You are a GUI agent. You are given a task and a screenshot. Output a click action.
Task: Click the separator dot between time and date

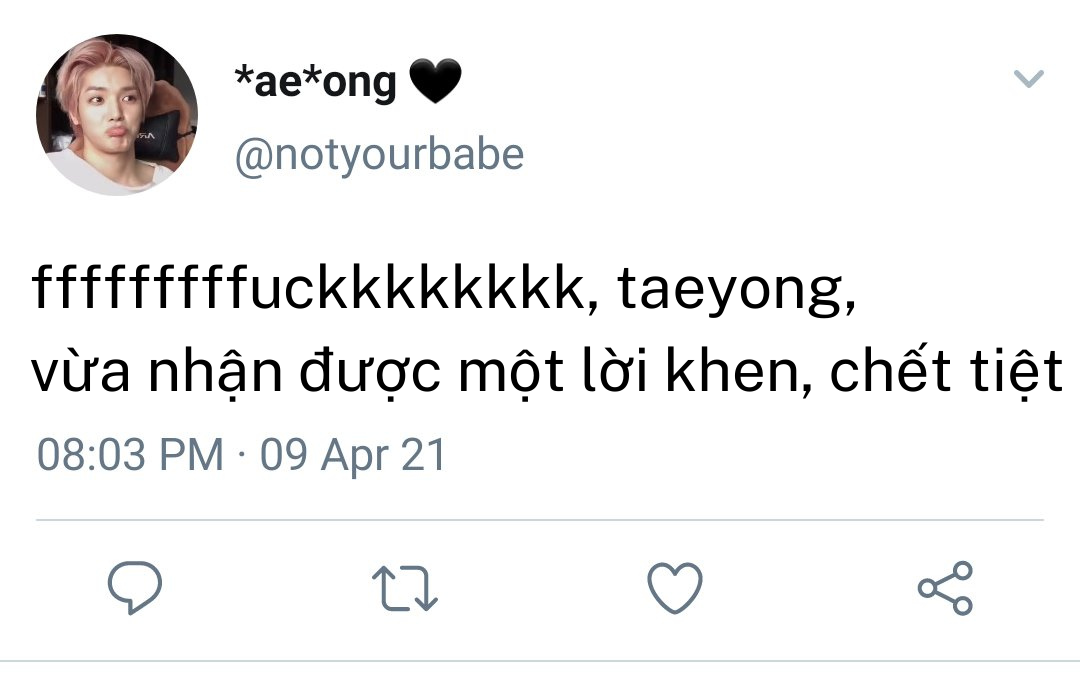(242, 456)
